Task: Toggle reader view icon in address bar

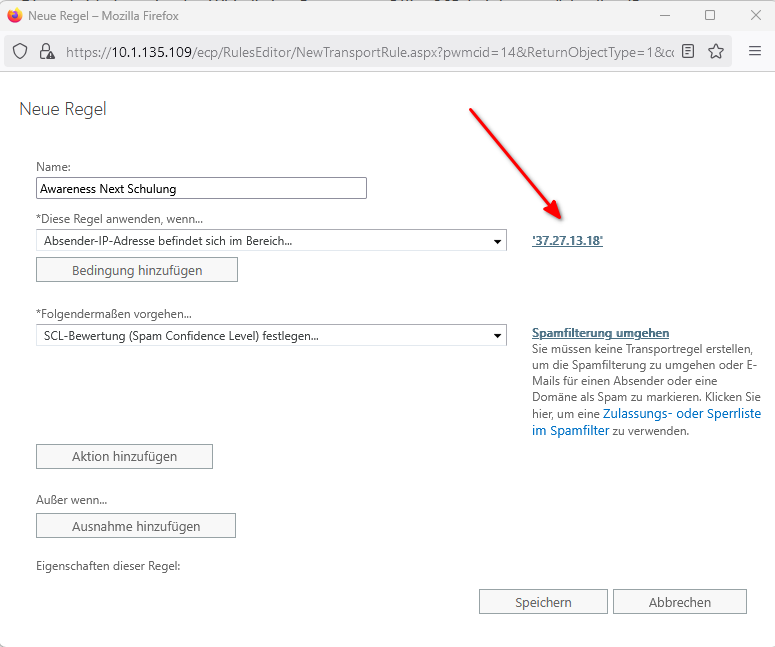Action: [x=688, y=51]
